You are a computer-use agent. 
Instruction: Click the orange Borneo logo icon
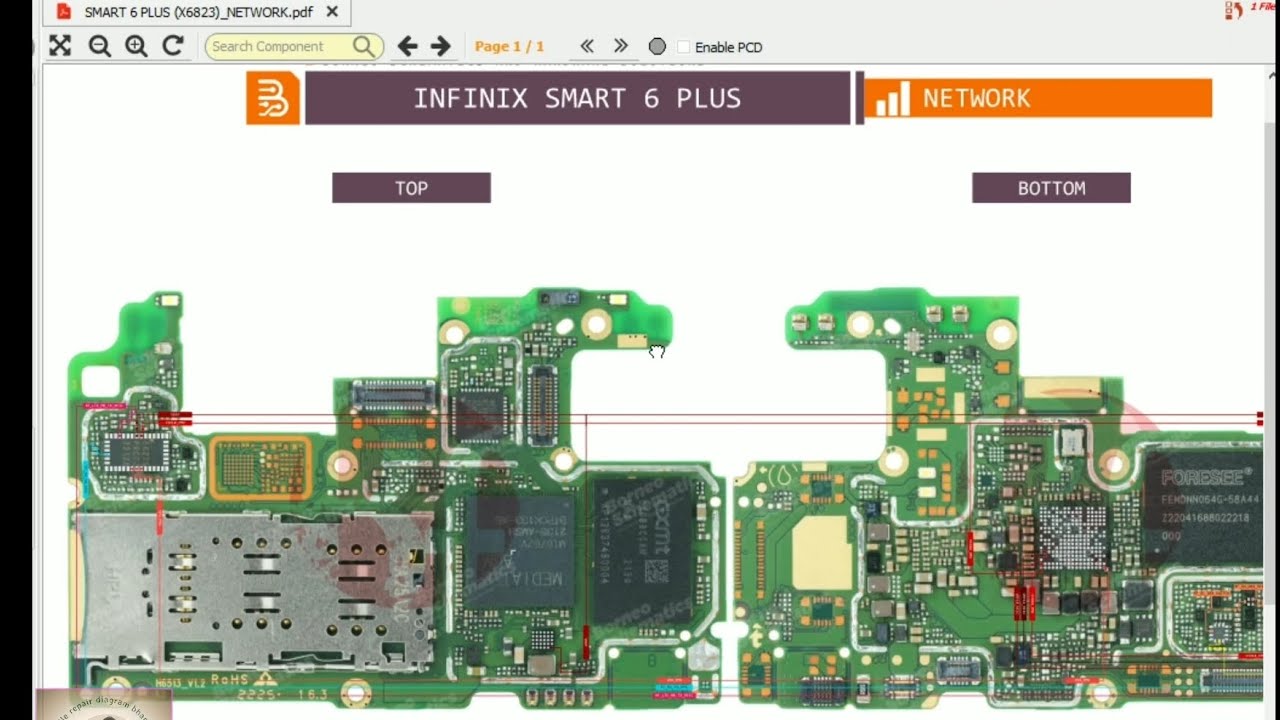point(273,98)
